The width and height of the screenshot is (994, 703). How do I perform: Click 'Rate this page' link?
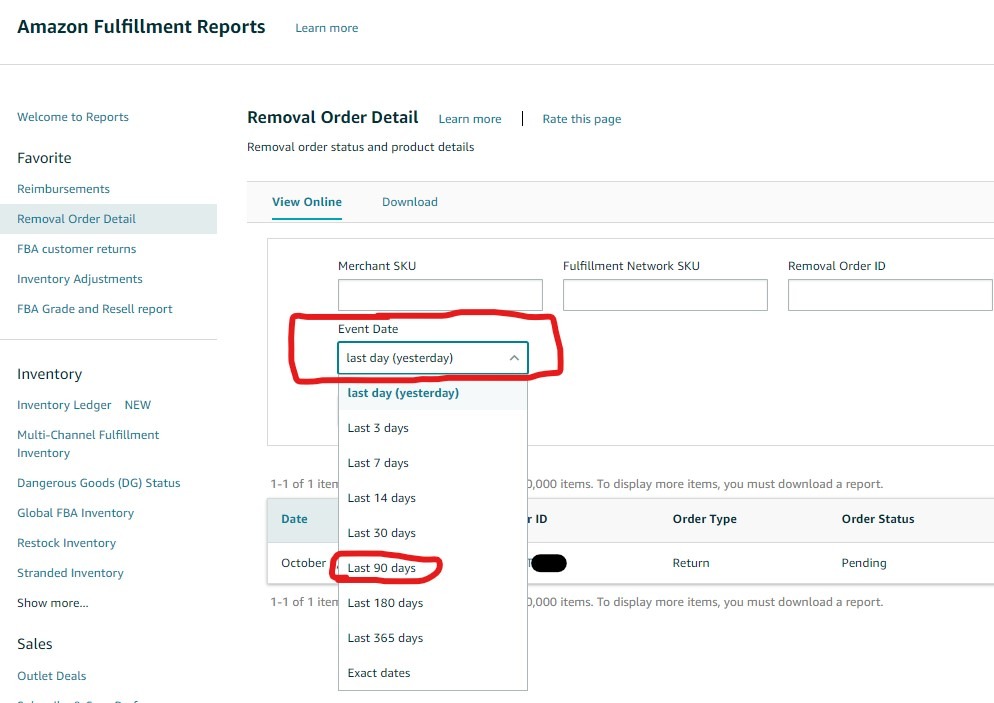581,119
